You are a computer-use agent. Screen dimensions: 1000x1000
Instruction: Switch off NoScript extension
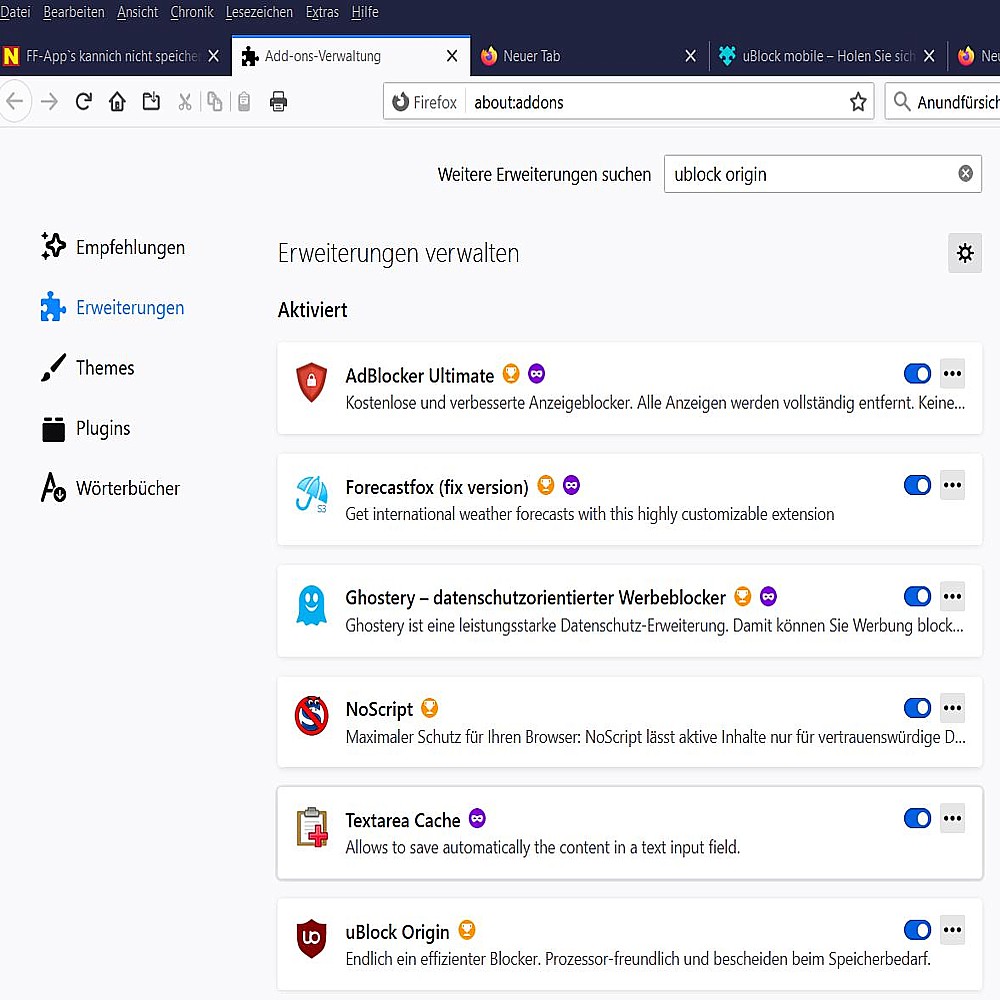click(x=917, y=708)
